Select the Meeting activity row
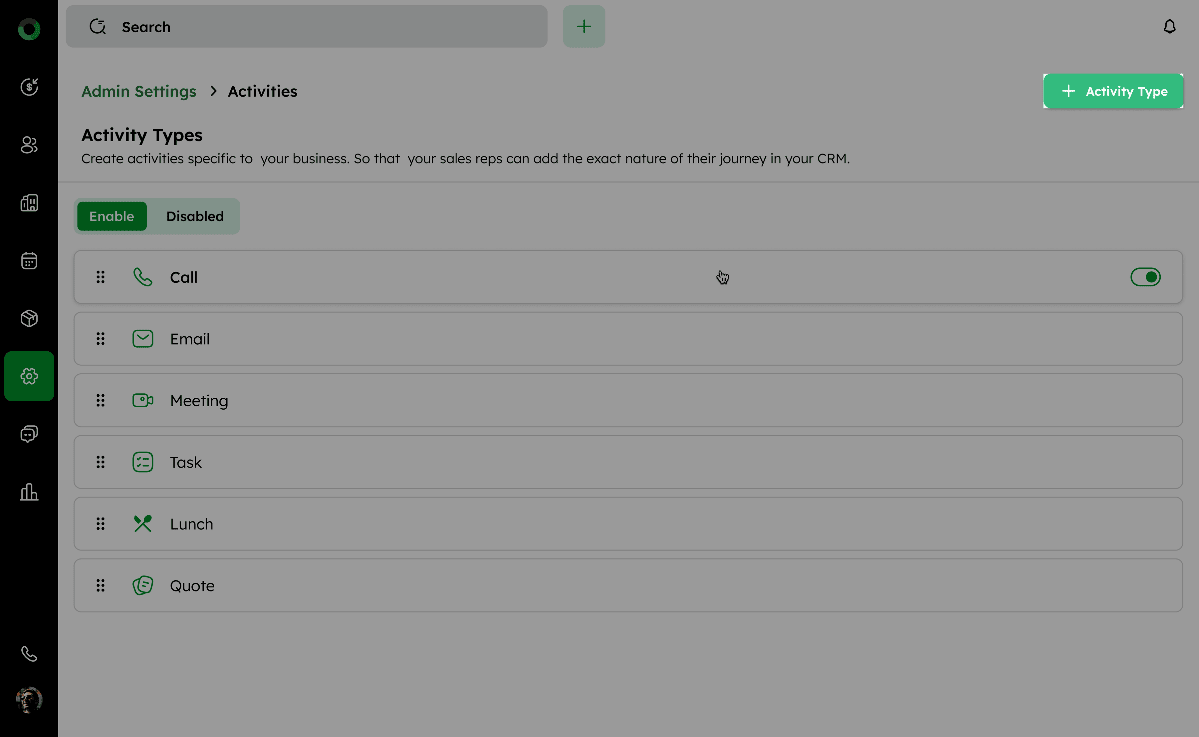This screenshot has height=737, width=1199. point(628,401)
